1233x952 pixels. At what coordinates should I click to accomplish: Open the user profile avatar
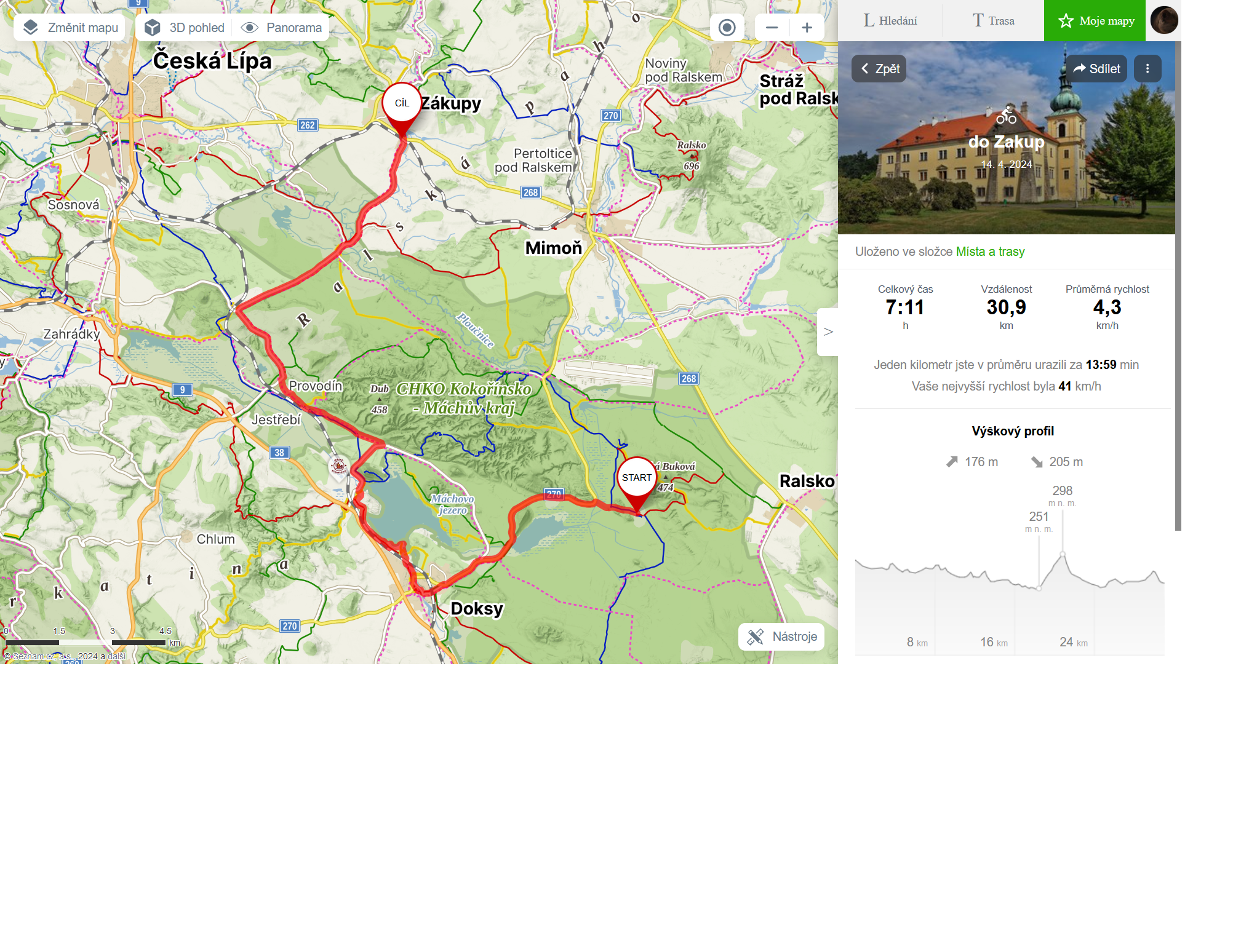pyautogui.click(x=1164, y=20)
